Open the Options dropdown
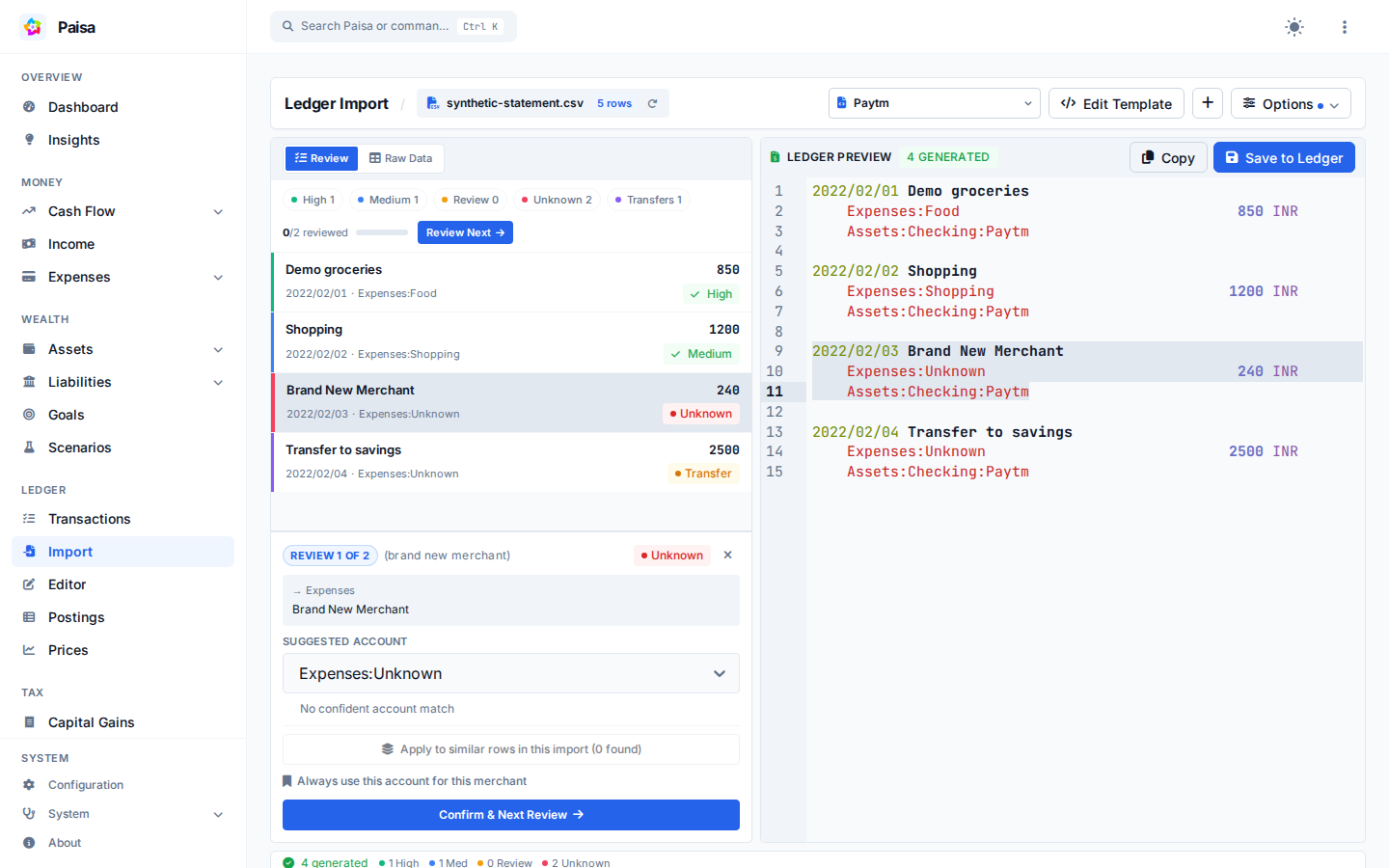Screen dimensions: 1389x868 [x=1291, y=103]
